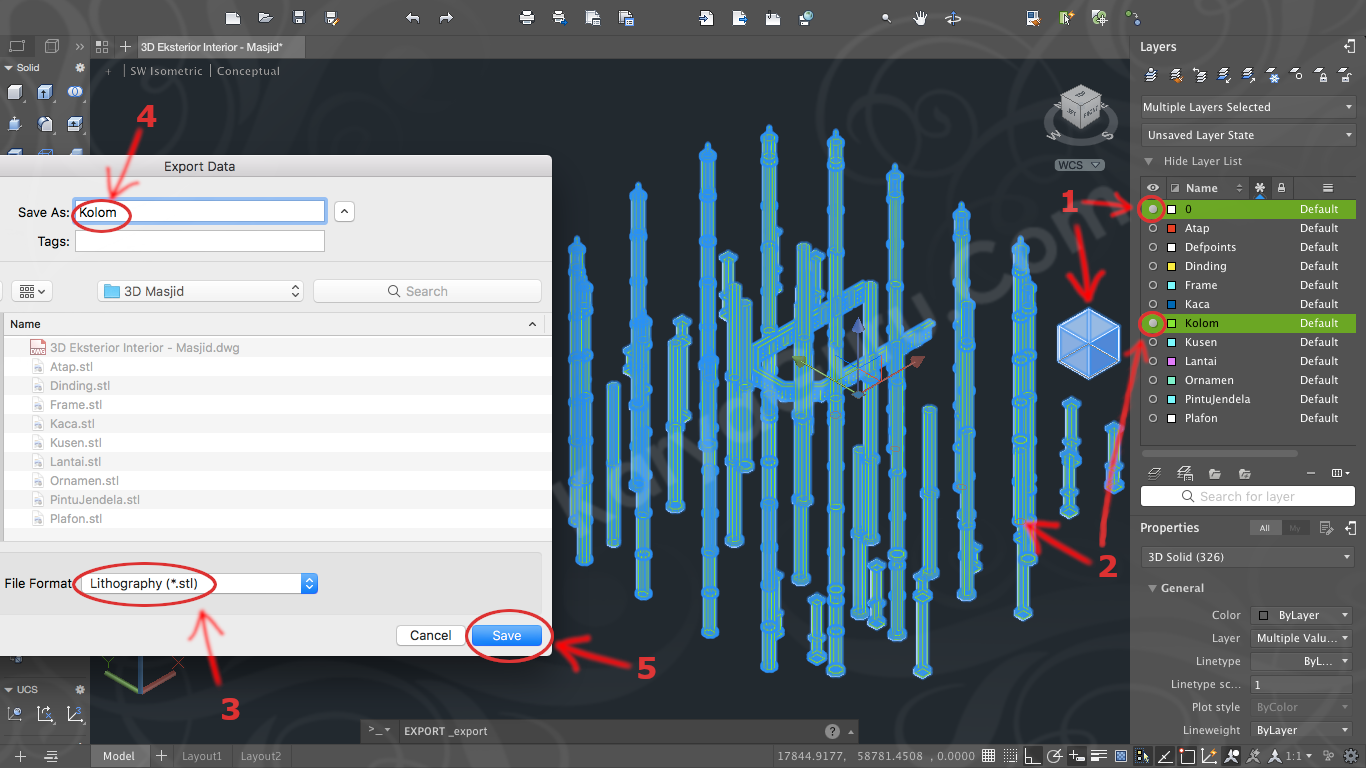
Task: Collapse the Hide Layer List triangle
Action: tap(1148, 161)
